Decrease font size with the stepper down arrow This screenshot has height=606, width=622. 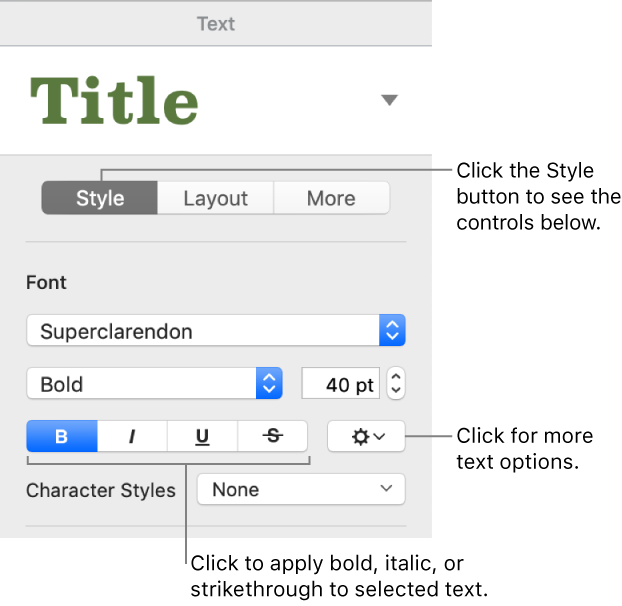tap(396, 391)
